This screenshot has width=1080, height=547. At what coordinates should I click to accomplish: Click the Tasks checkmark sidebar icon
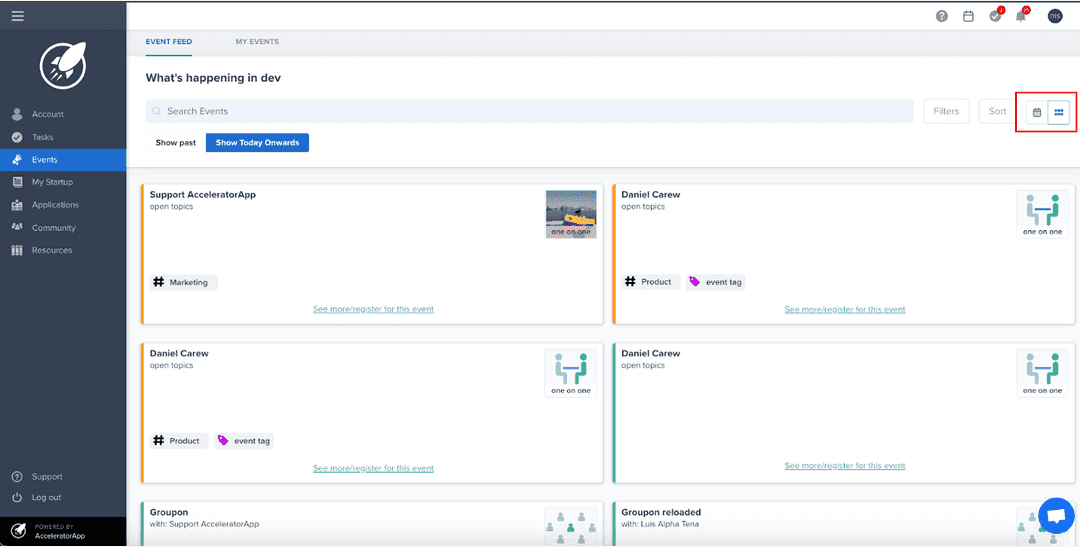pos(18,137)
